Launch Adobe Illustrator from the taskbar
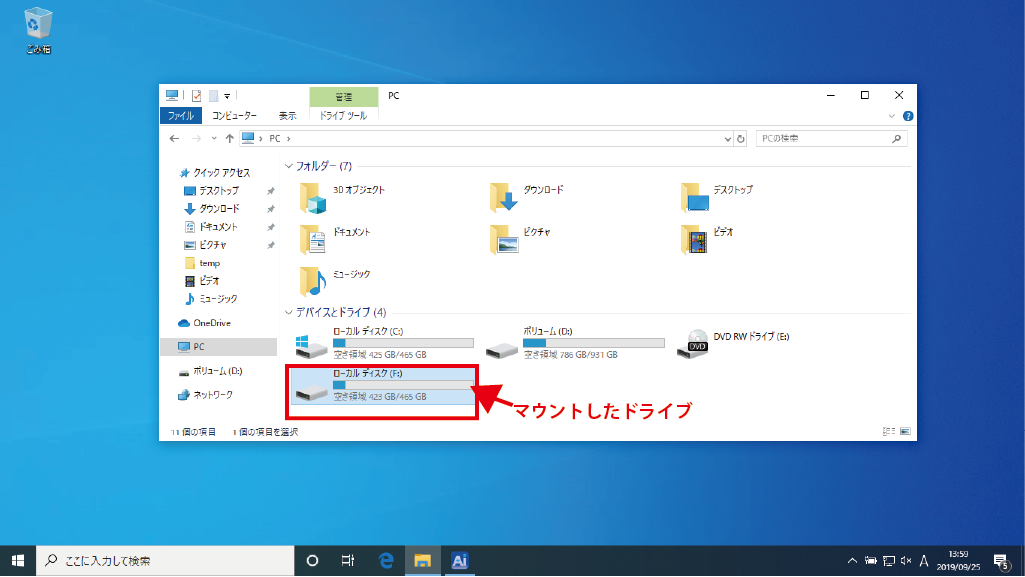Viewport: 1025px width, 577px height. click(459, 561)
